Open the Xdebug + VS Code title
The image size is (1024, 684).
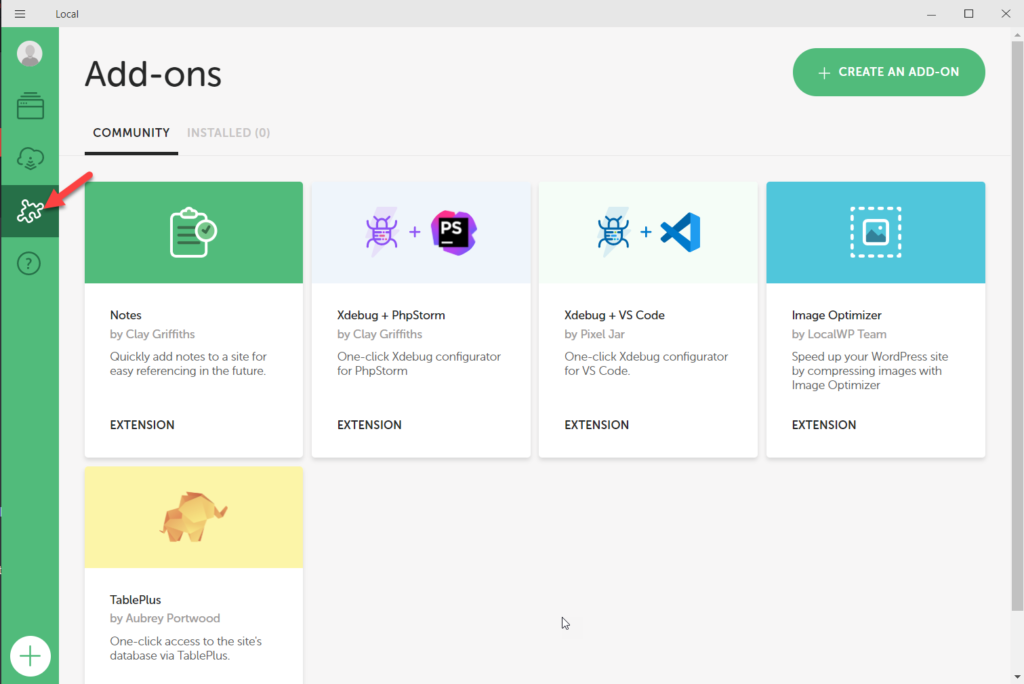pos(615,315)
